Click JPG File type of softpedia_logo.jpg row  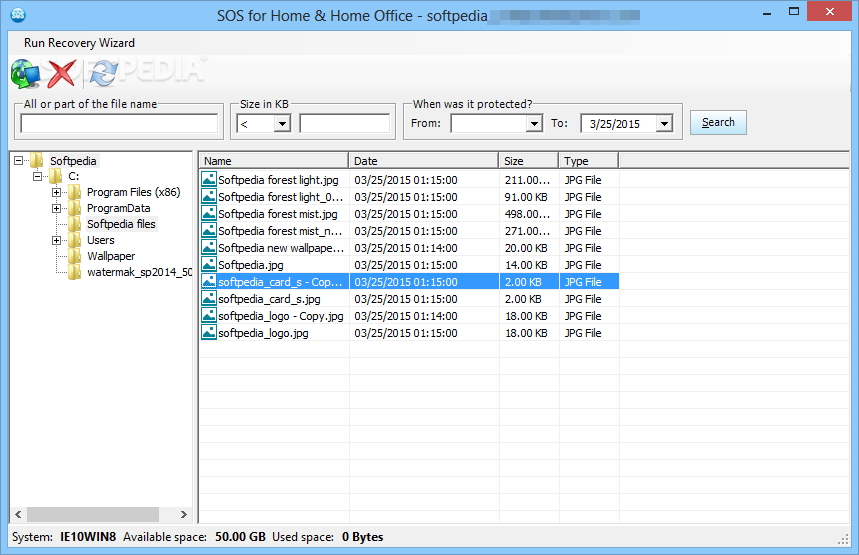pos(583,333)
